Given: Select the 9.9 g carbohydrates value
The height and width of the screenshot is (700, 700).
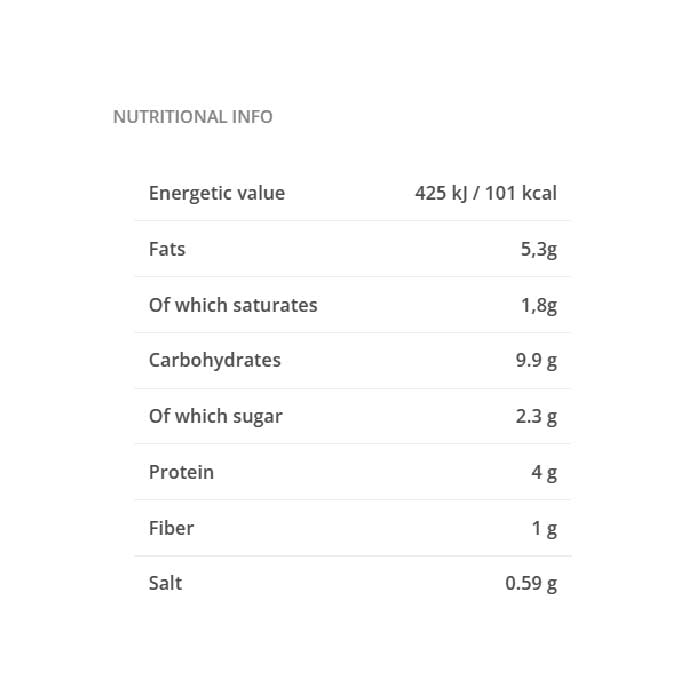Looking at the screenshot, I should (536, 361).
